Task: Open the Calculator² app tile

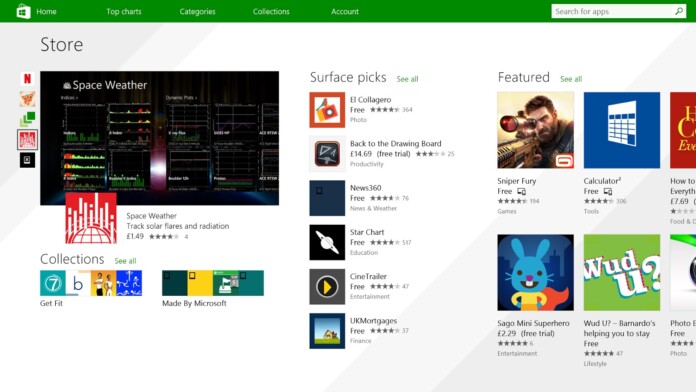Action: (x=621, y=130)
